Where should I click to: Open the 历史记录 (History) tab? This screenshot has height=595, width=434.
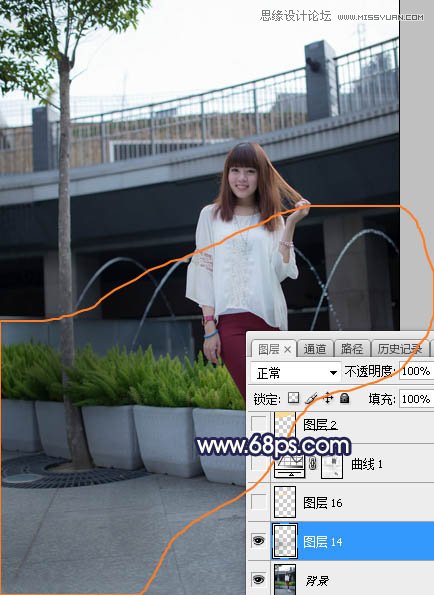tap(399, 348)
